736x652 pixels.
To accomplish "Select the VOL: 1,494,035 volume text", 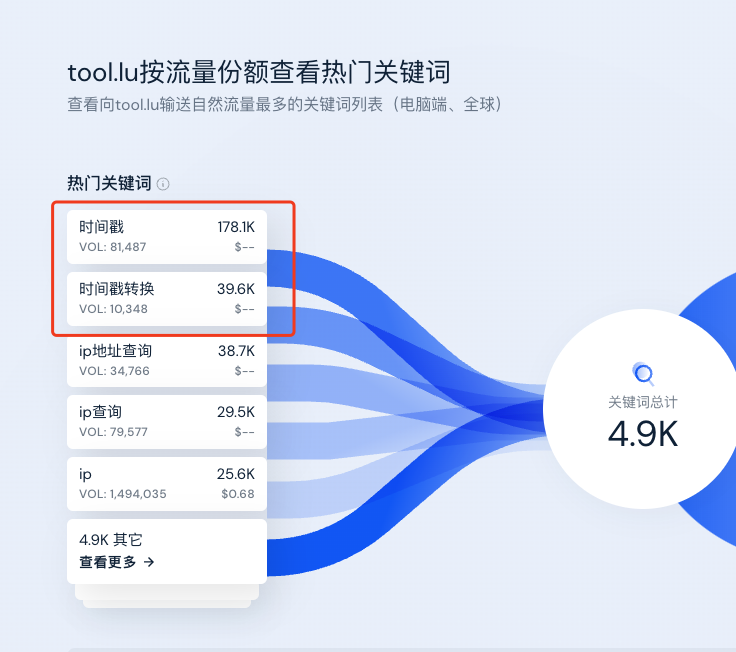I will coord(123,494).
